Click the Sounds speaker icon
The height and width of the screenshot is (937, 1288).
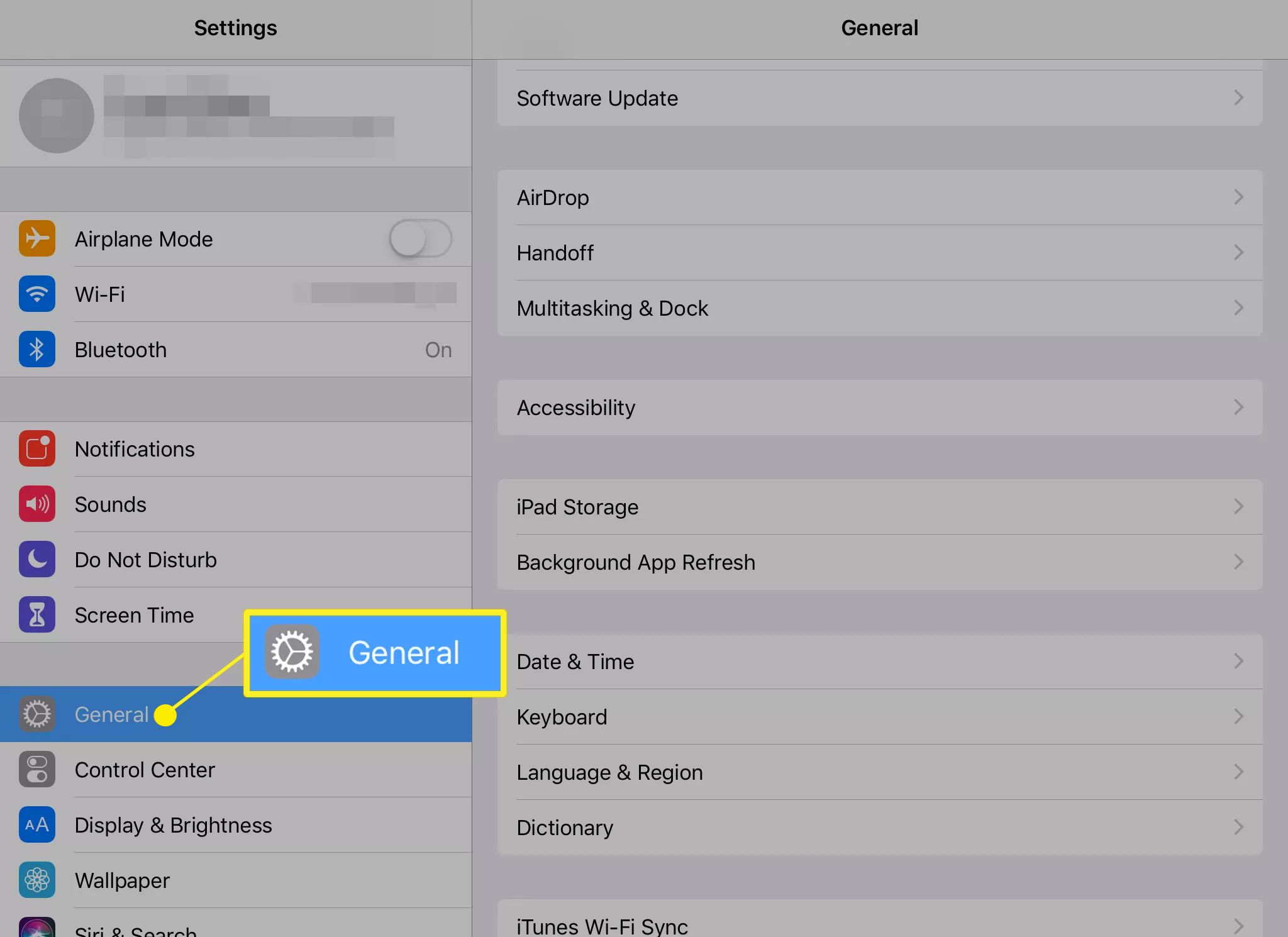(x=37, y=504)
